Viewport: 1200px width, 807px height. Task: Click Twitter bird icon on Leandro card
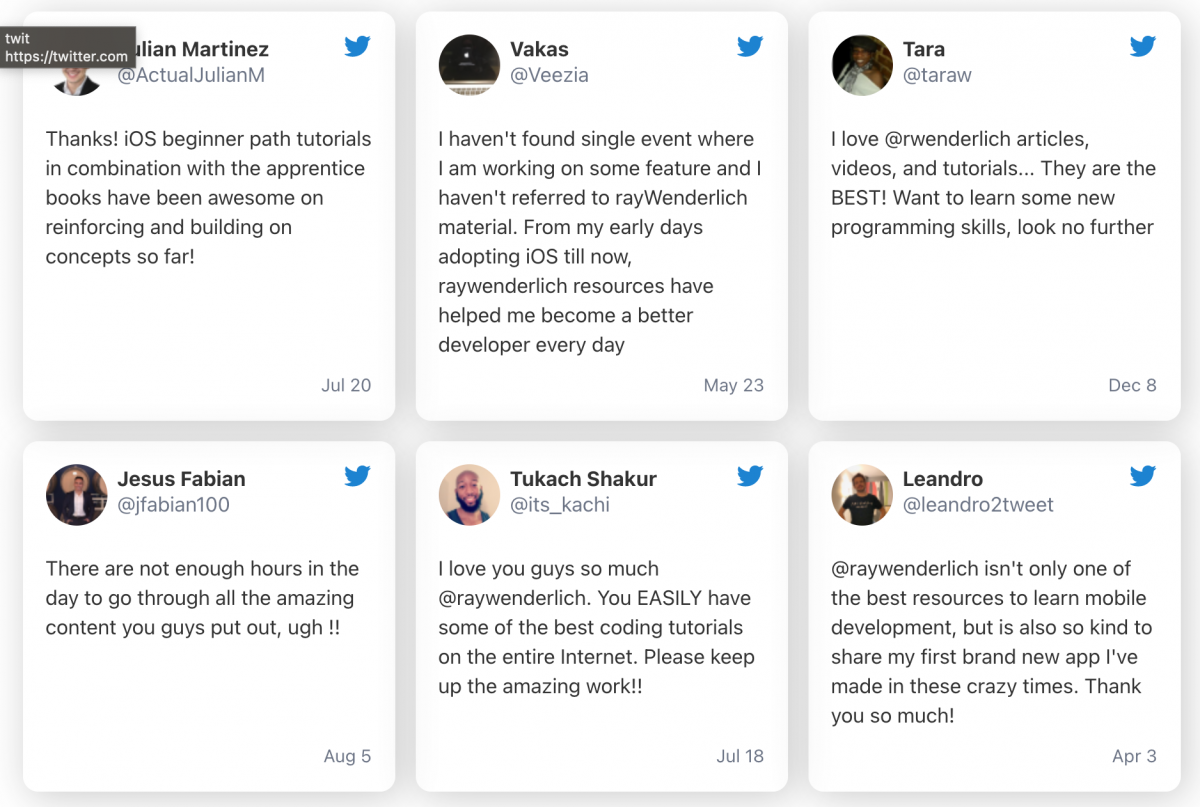[x=1143, y=476]
